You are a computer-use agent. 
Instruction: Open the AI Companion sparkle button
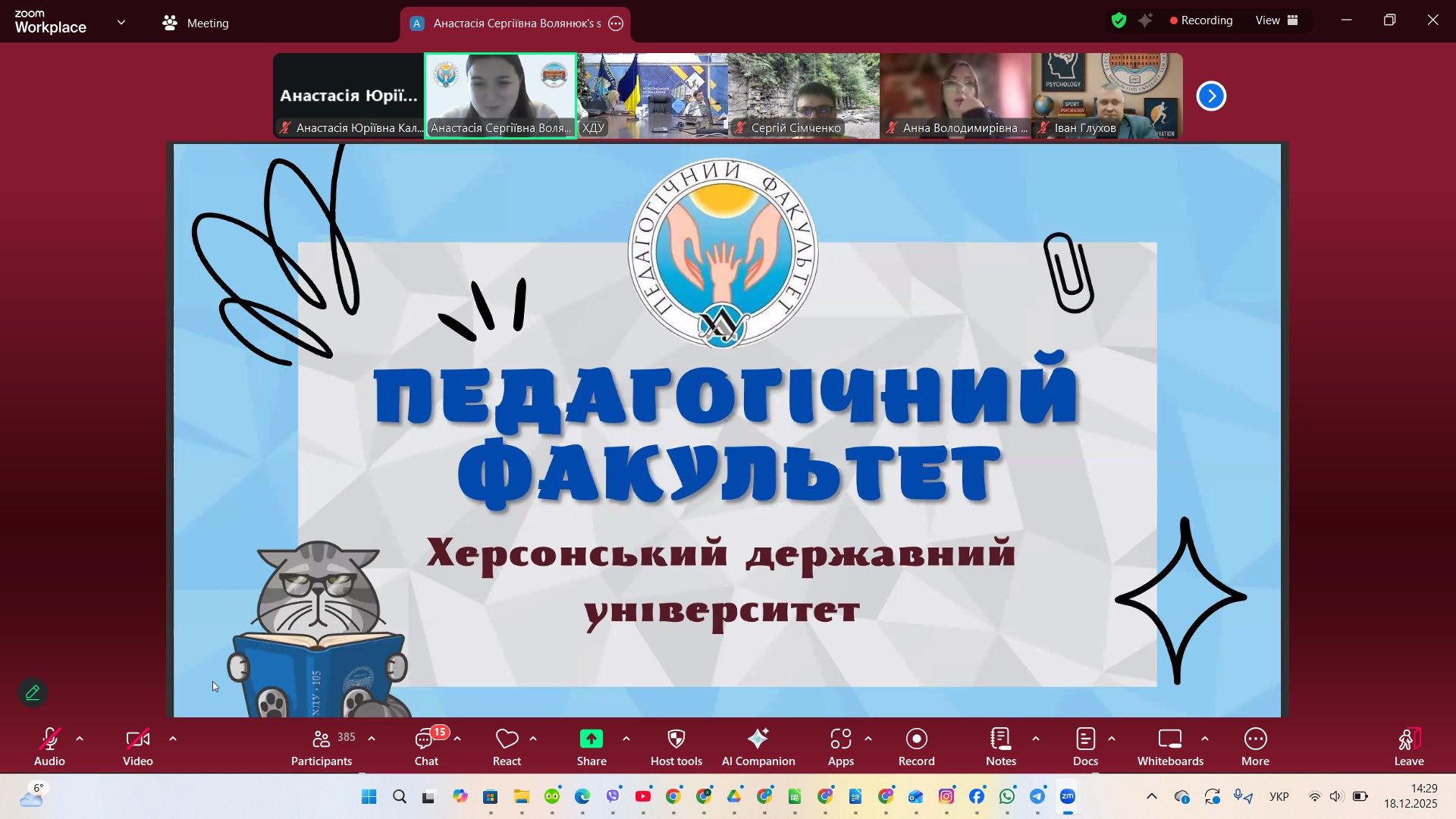pos(758,747)
